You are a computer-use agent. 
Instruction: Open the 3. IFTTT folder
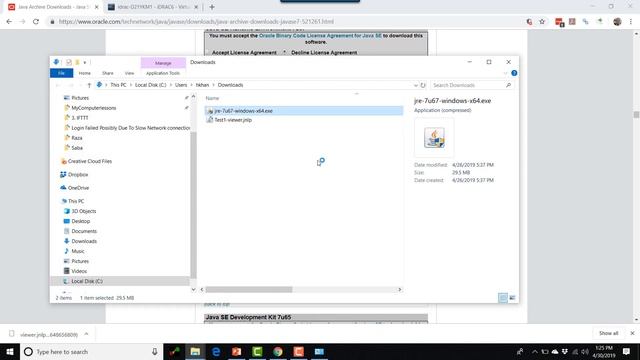tap(80, 118)
